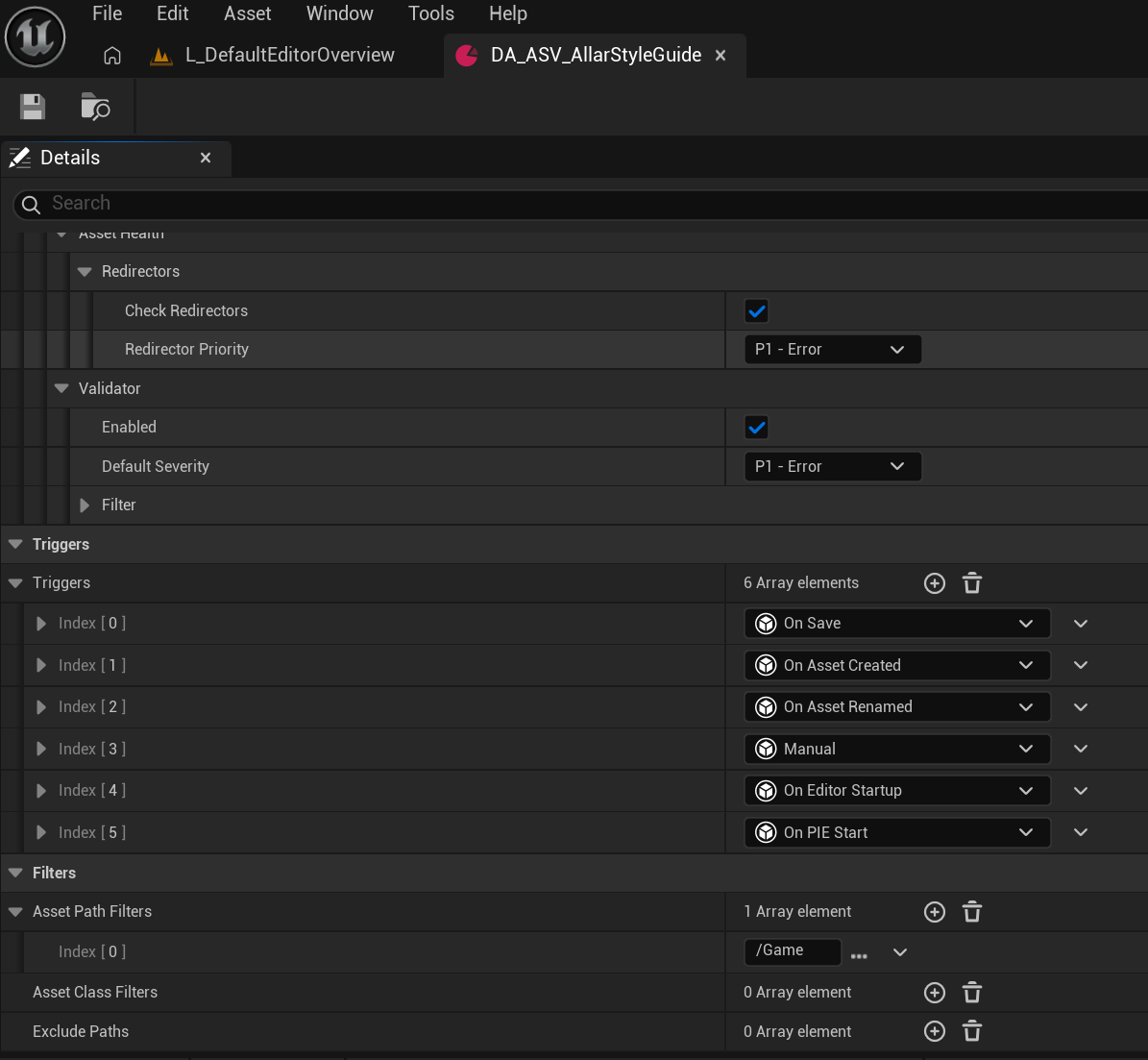Open the Manual trigger class dropdown
The width and height of the screenshot is (1148, 1060).
[897, 749]
